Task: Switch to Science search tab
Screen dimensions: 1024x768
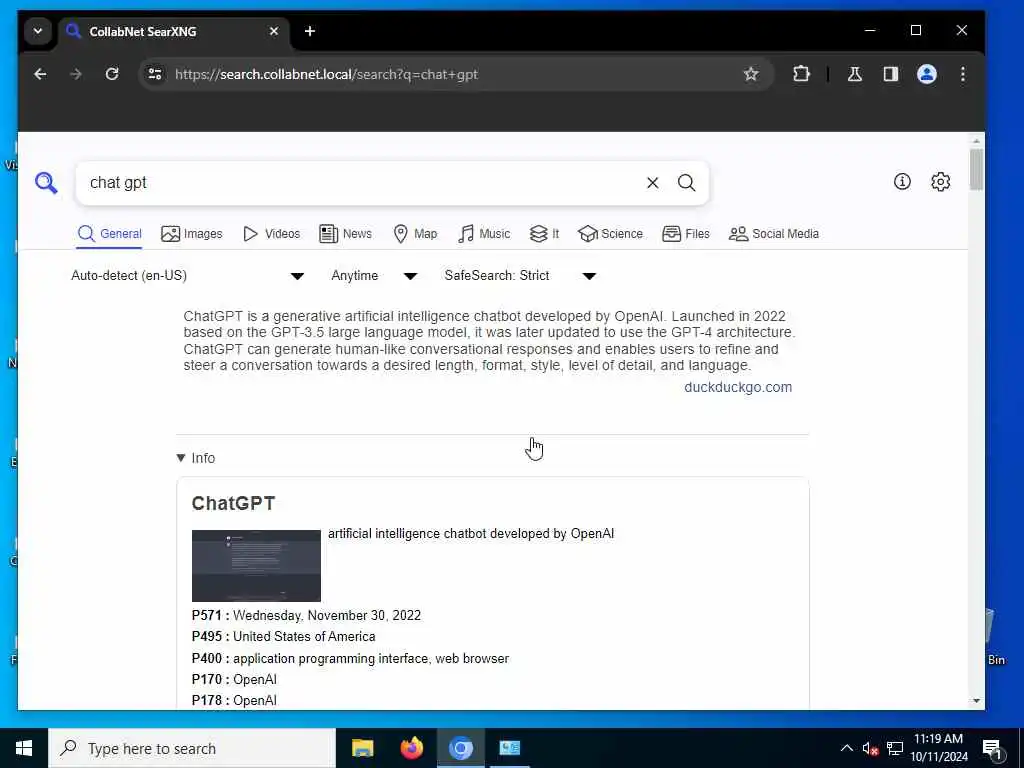Action: pyautogui.click(x=611, y=234)
